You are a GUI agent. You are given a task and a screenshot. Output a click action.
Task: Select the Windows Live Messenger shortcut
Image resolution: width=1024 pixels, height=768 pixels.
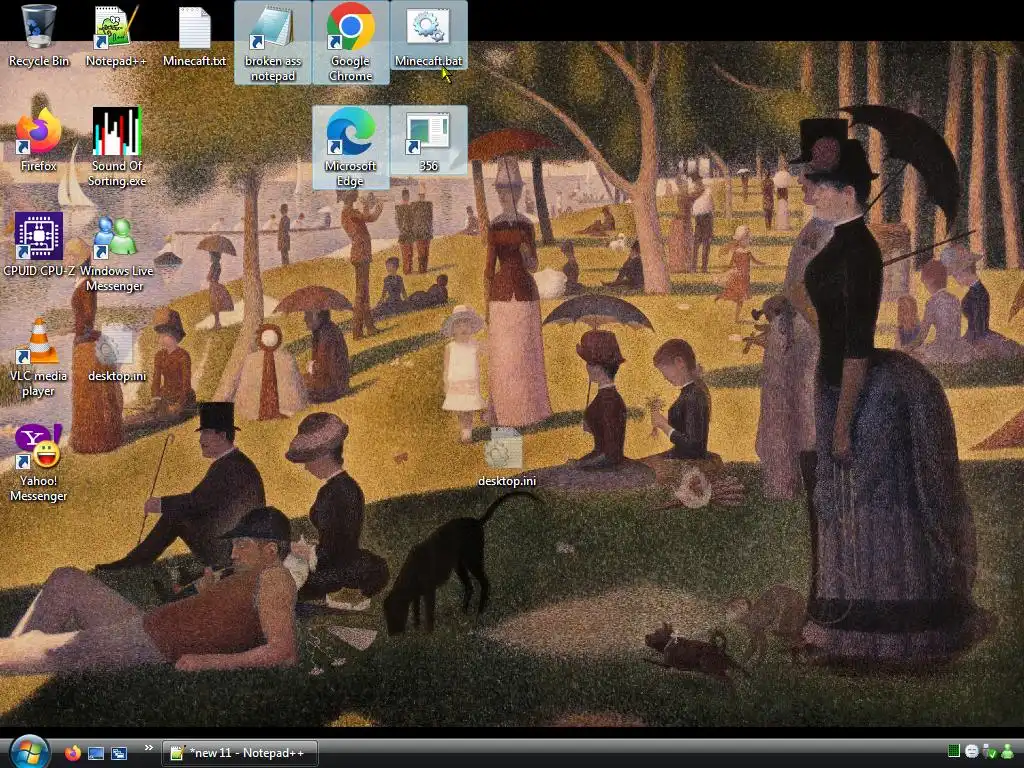click(116, 251)
